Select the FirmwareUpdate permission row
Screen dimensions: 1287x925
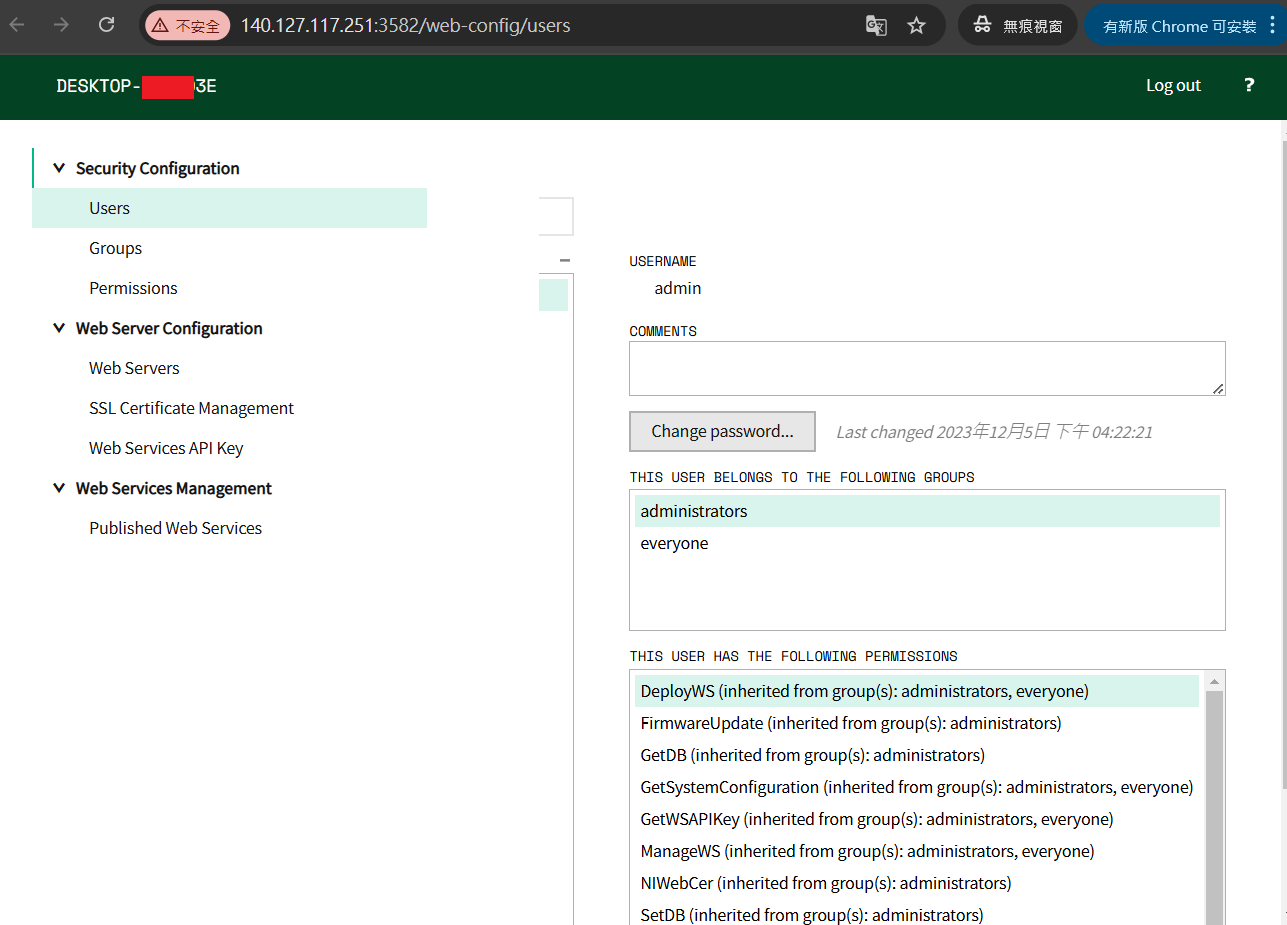(917, 723)
